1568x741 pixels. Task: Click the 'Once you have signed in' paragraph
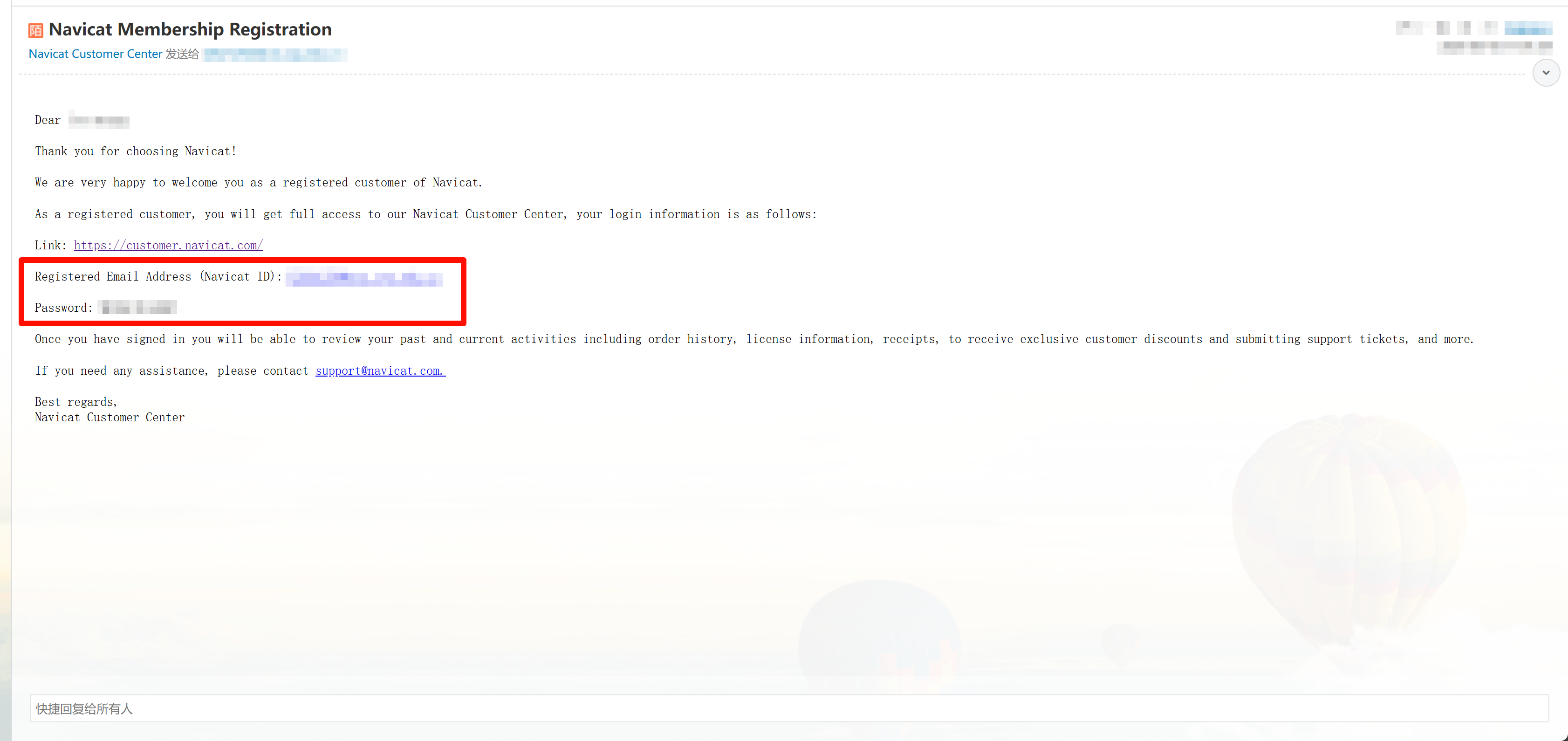tap(753, 339)
